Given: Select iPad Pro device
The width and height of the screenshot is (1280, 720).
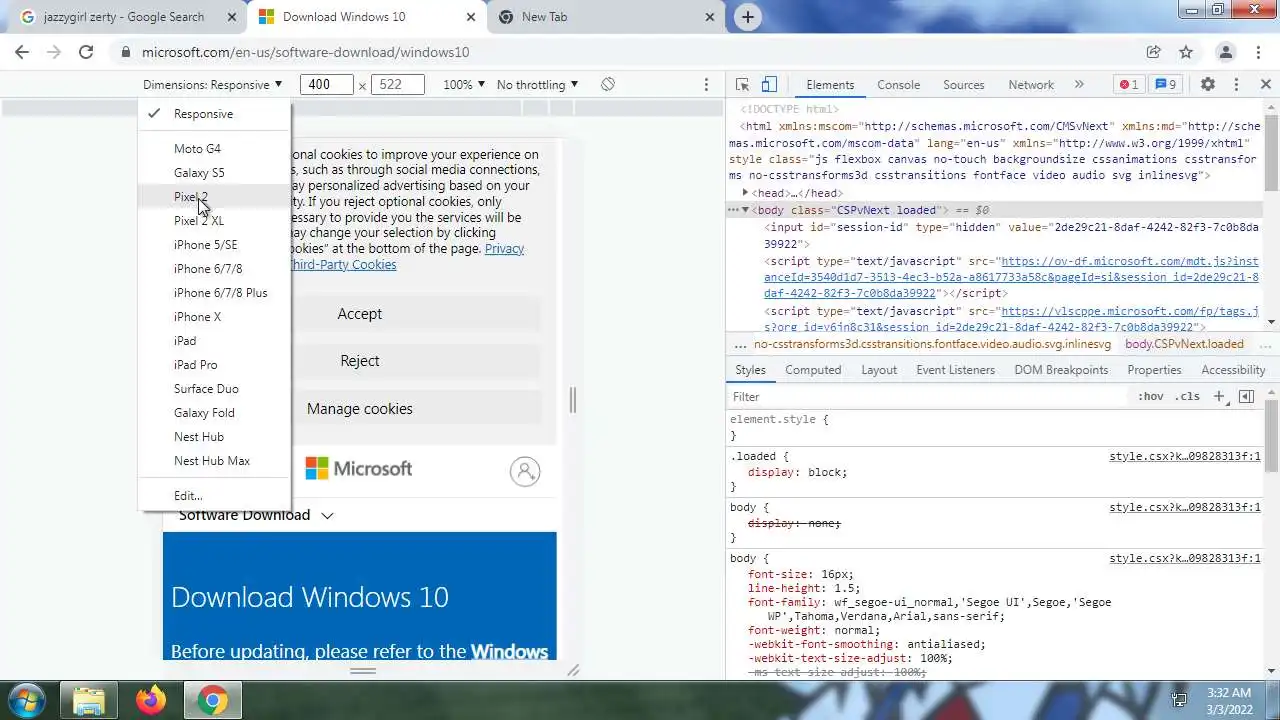Looking at the screenshot, I should click(x=214, y=365).
